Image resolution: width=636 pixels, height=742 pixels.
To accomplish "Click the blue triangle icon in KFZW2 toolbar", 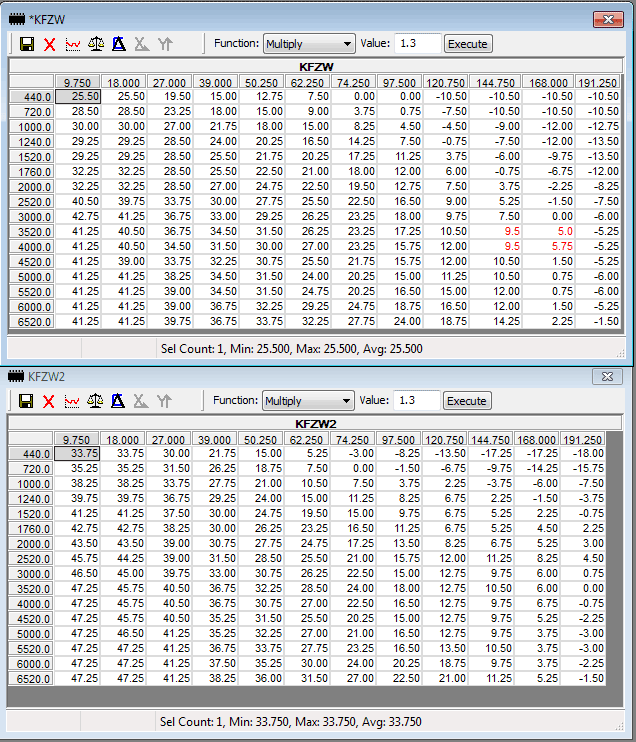I will (118, 401).
